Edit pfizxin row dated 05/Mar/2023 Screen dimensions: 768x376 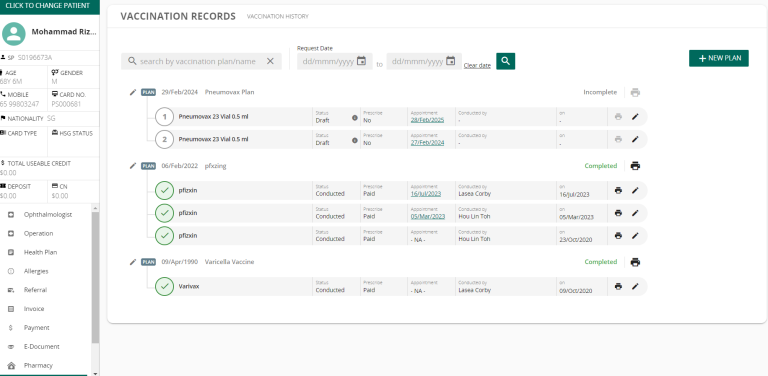635,213
